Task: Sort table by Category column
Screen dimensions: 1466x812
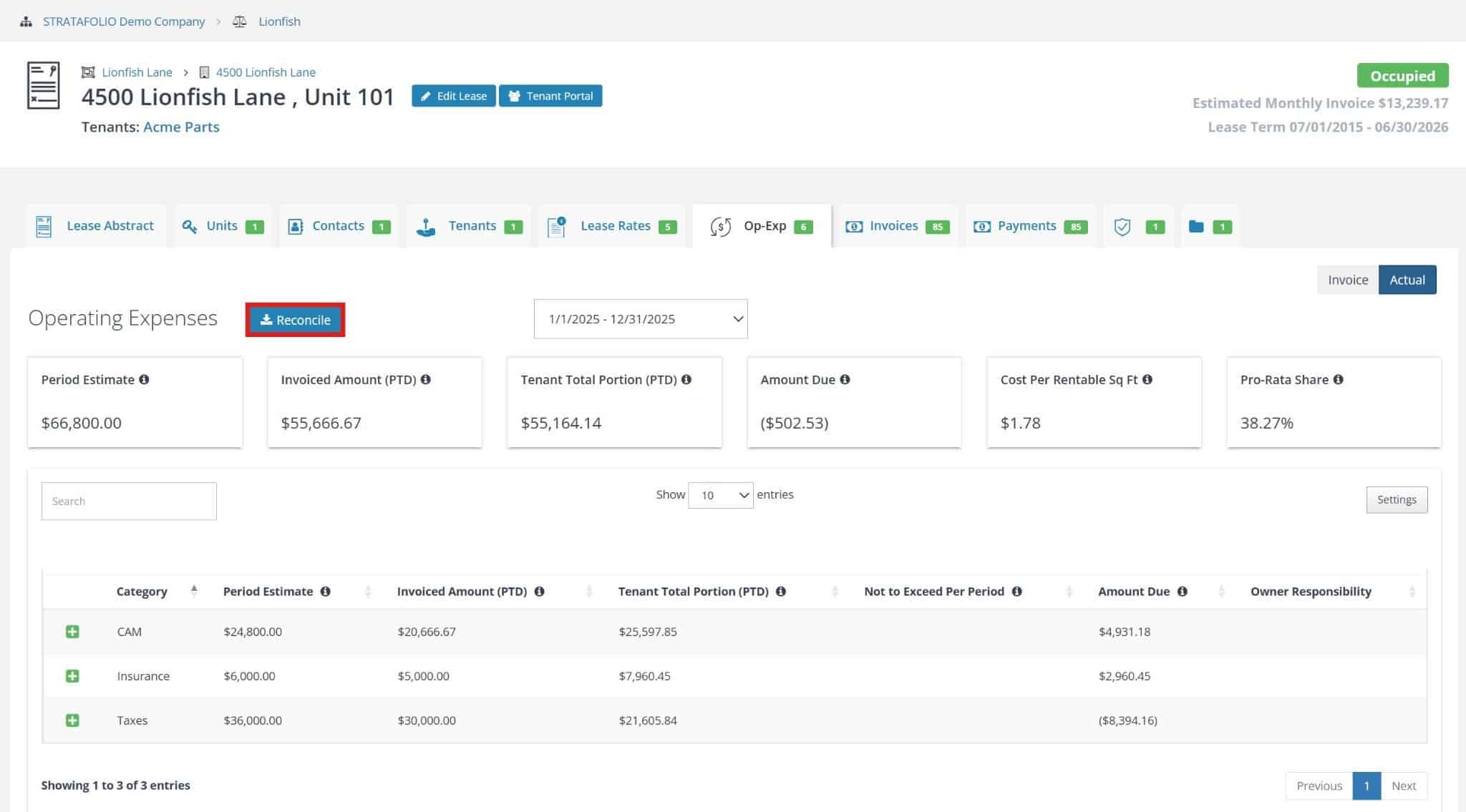Action: [142, 591]
